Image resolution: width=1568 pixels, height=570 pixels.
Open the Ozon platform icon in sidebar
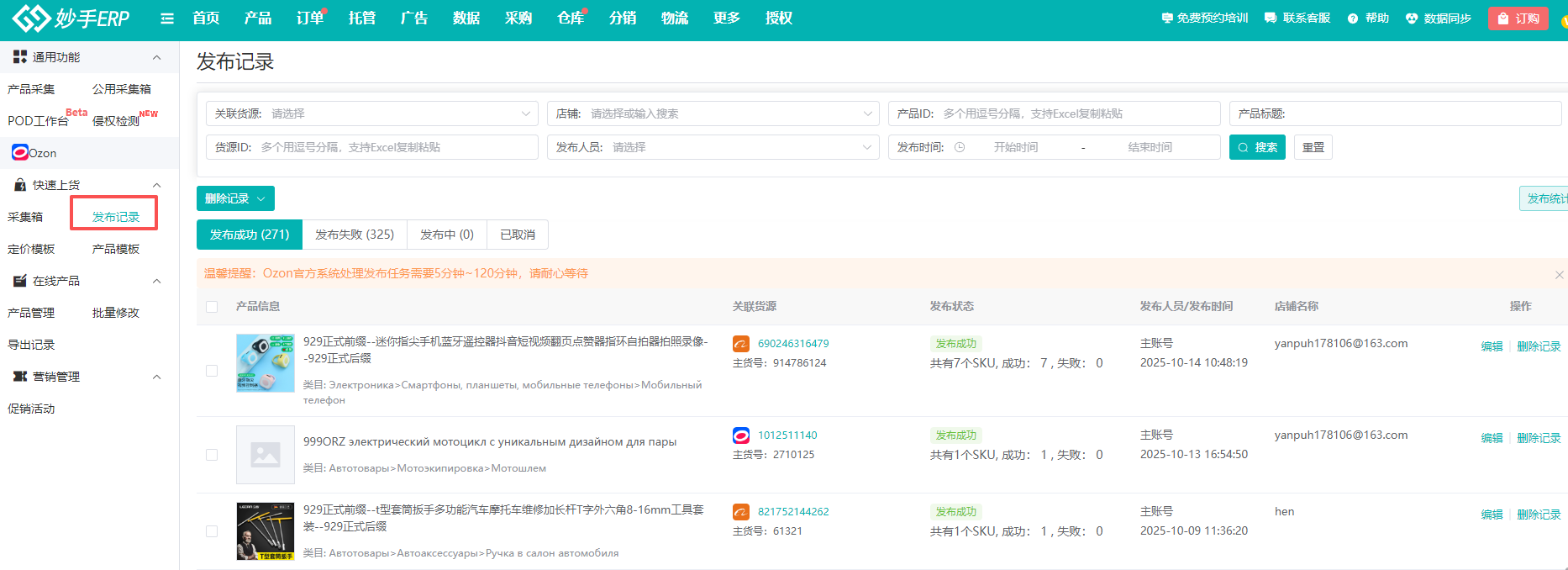tap(20, 152)
